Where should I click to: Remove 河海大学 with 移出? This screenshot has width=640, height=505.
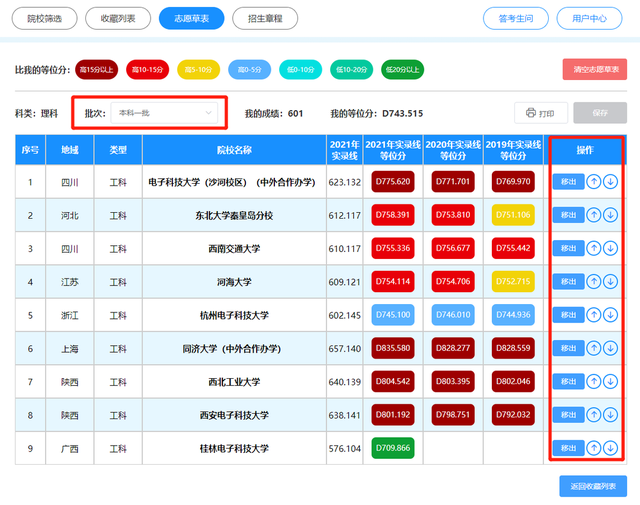point(568,281)
